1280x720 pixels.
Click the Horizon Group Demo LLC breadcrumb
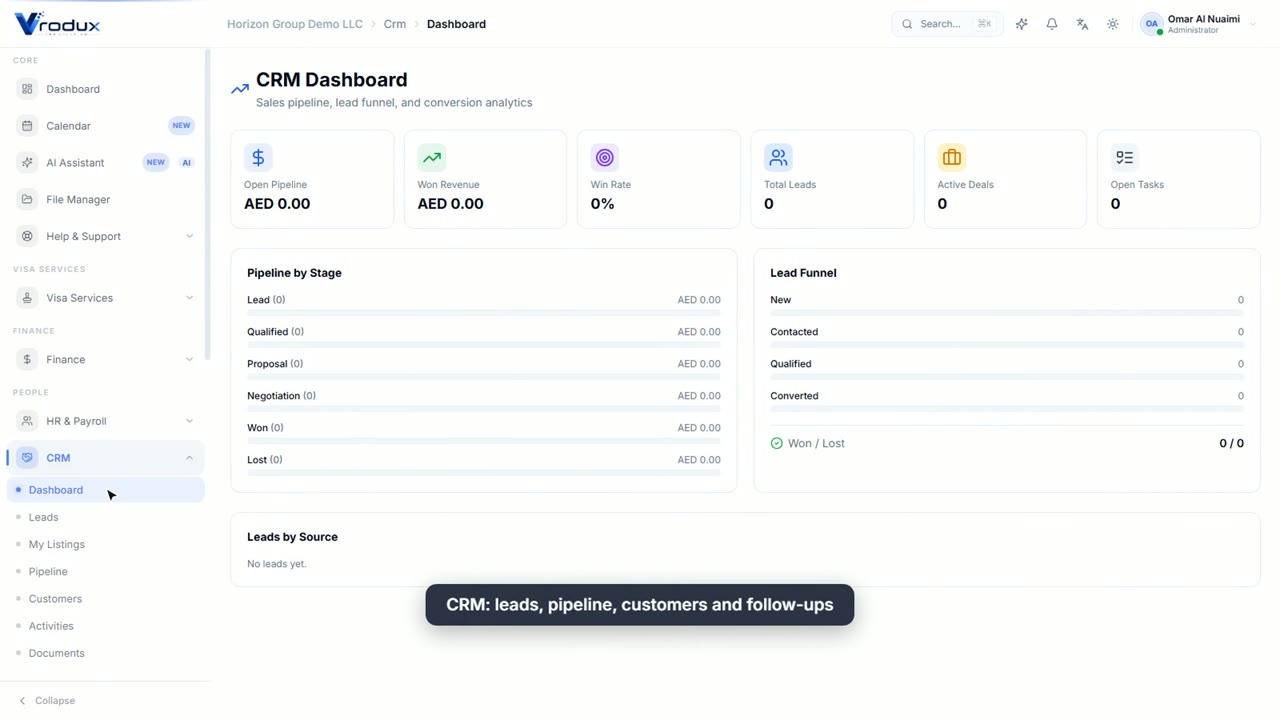pyautogui.click(x=295, y=24)
